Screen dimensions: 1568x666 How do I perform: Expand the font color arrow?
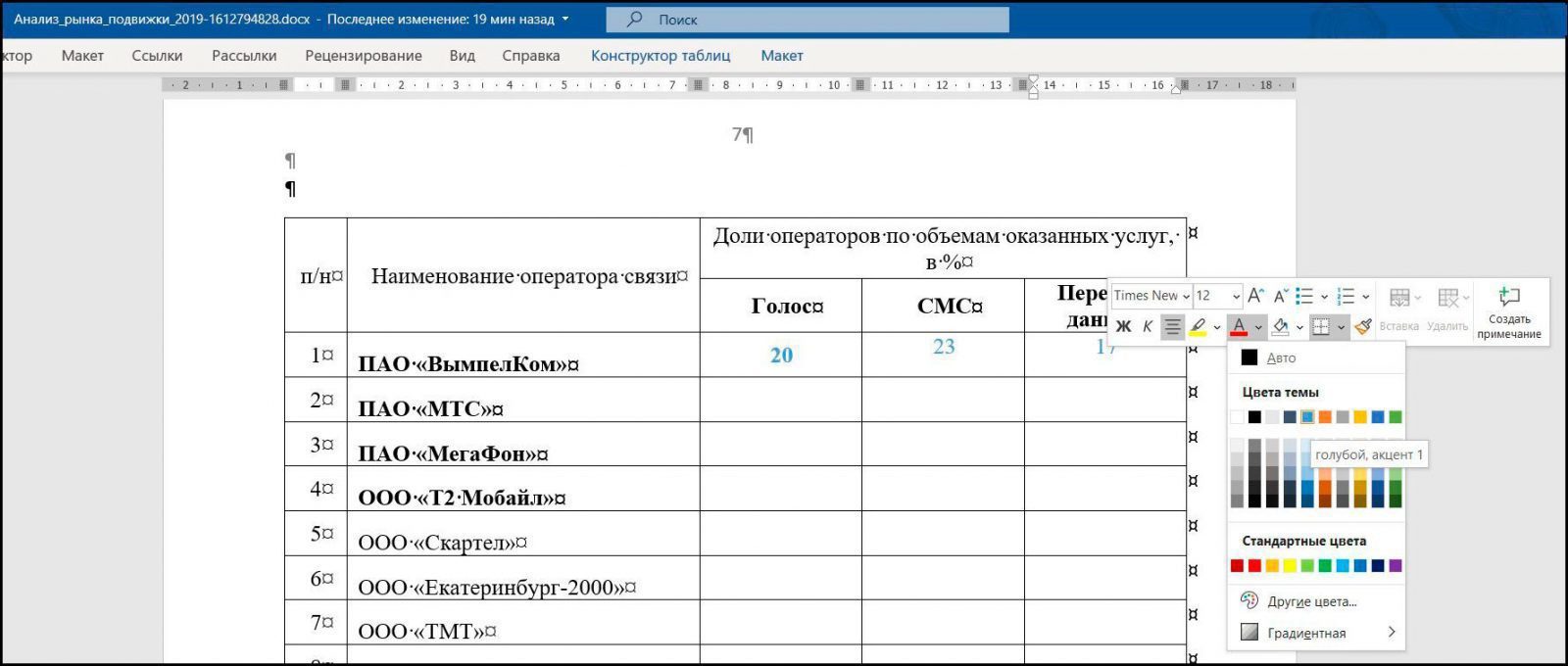click(1258, 327)
